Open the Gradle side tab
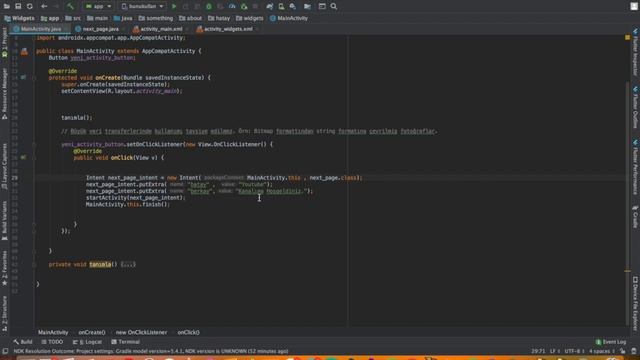The width and height of the screenshot is (640, 360). [636, 216]
